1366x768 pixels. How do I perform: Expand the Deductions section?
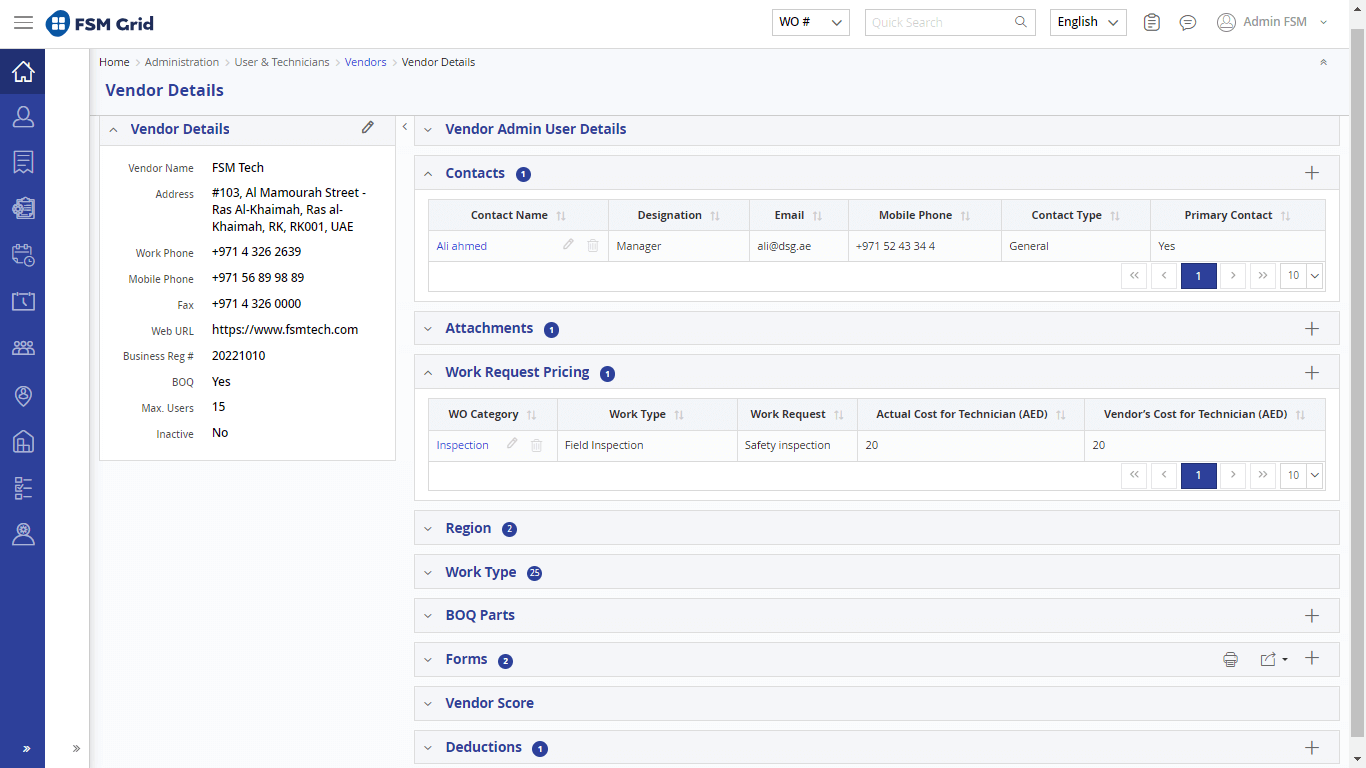[x=428, y=747]
